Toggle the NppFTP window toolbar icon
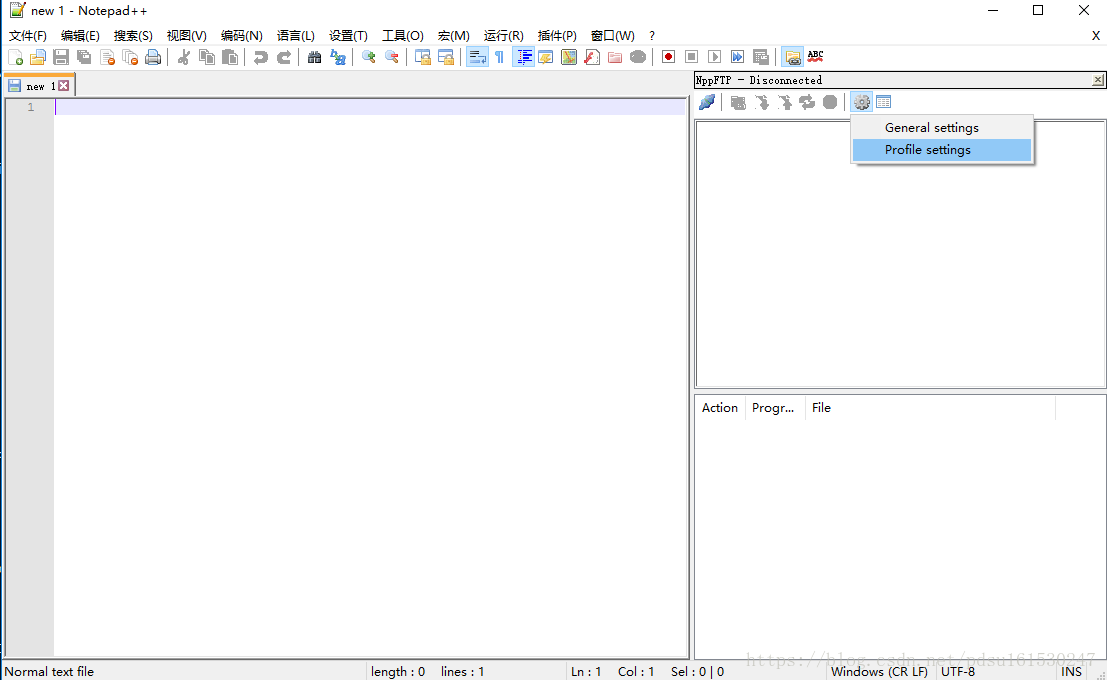The width and height of the screenshot is (1107, 680). (793, 57)
